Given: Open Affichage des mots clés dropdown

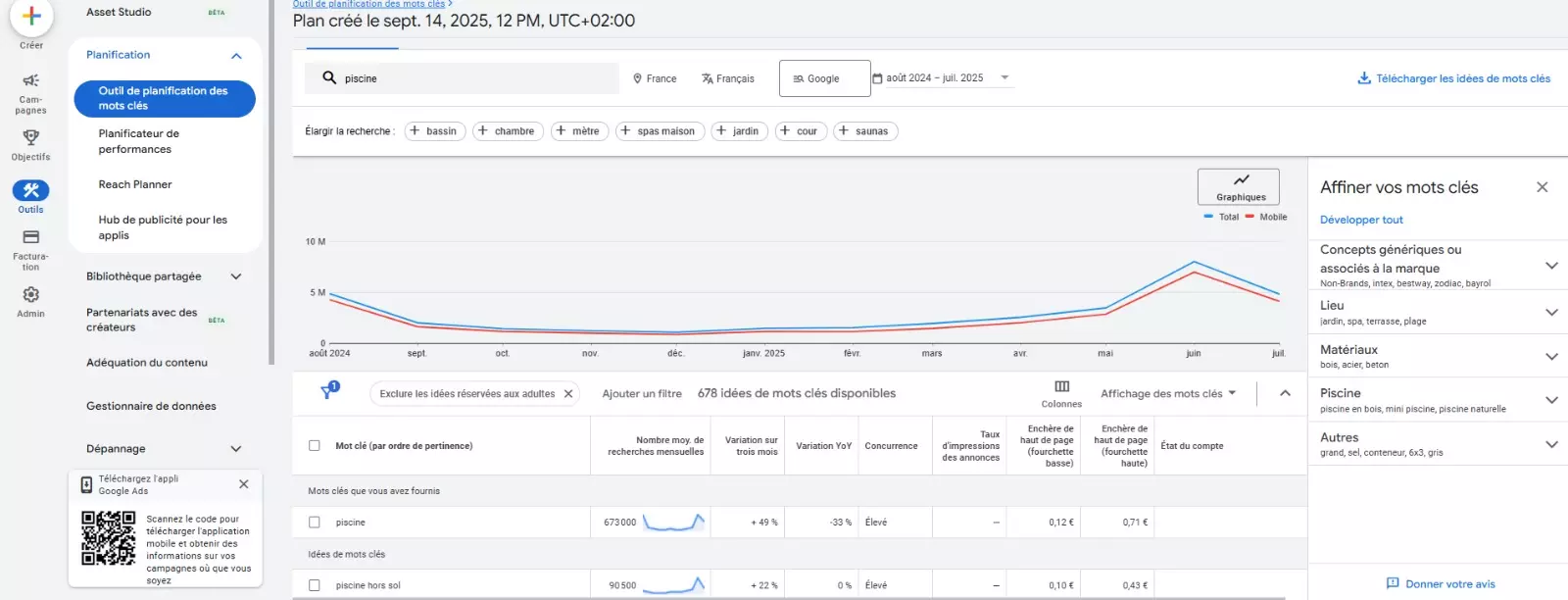Looking at the screenshot, I should [1167, 394].
